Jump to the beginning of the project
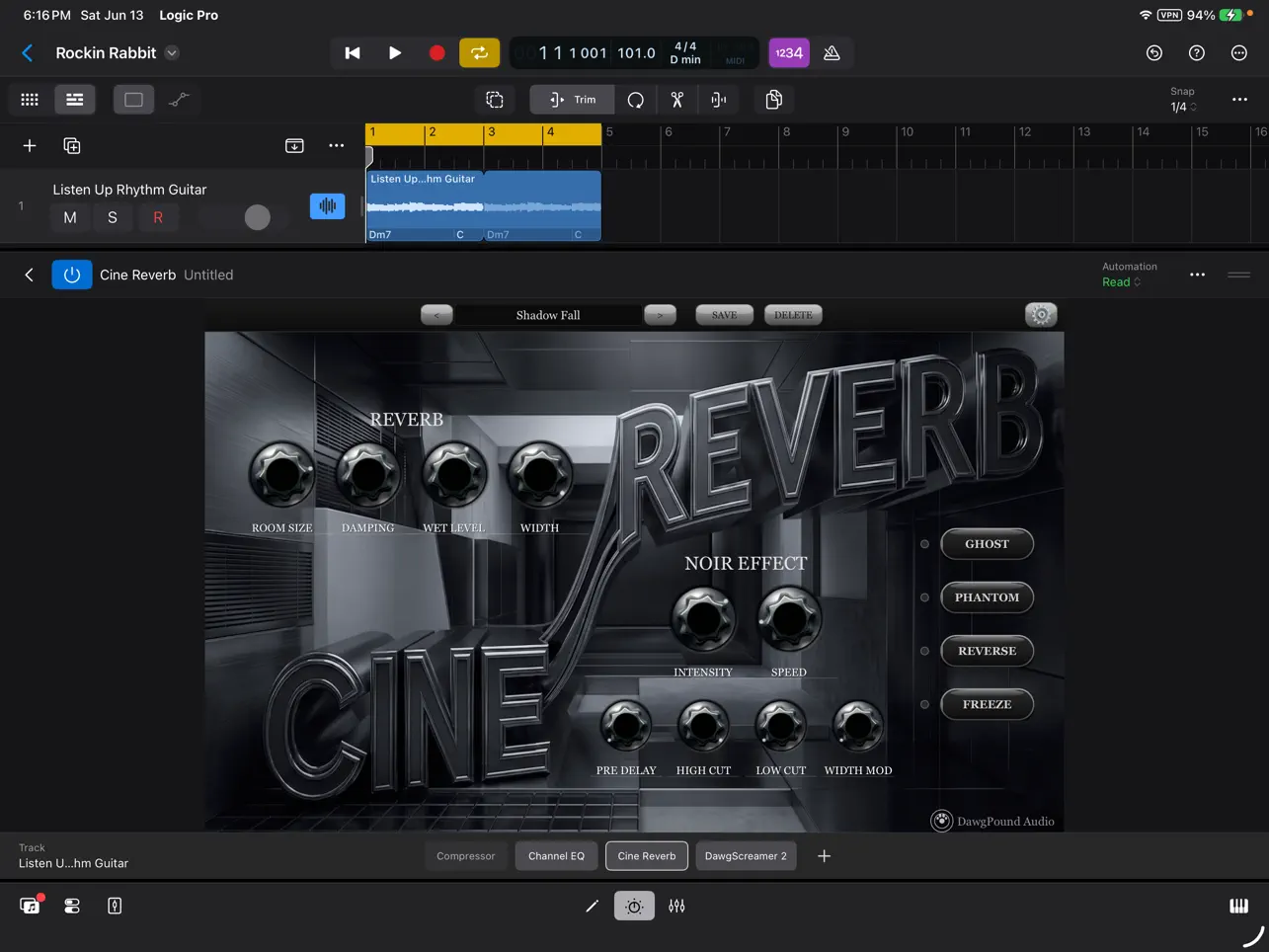Screen dimensions: 1269x952 click(353, 53)
